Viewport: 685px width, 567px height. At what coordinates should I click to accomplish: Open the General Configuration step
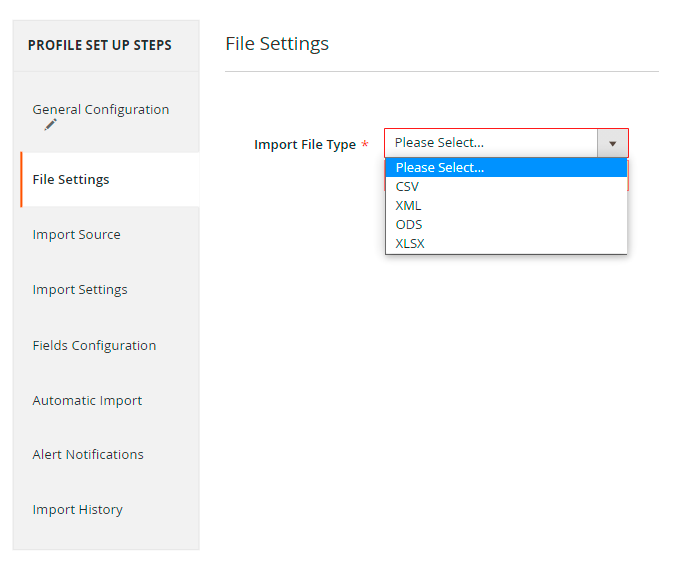(100, 110)
